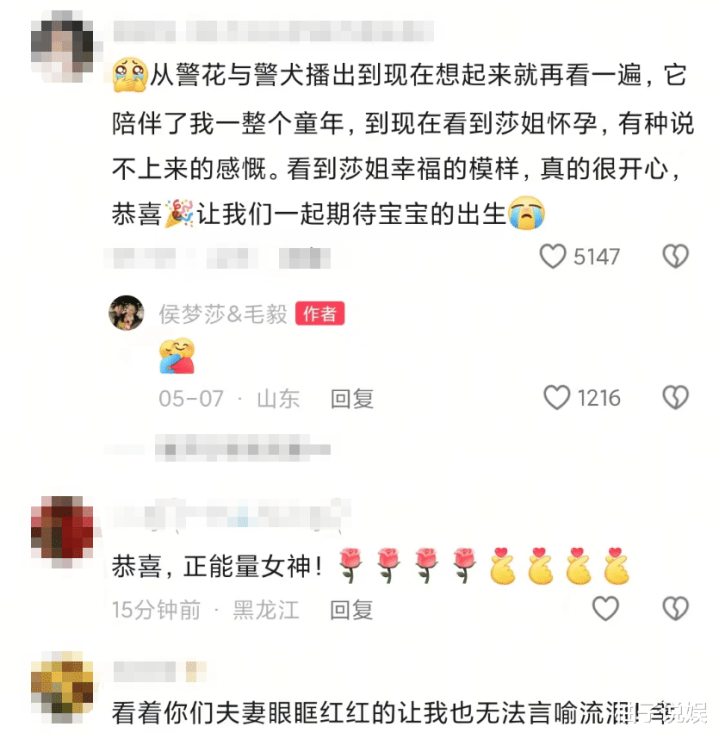The image size is (719, 739).
Task: Select the 恭喜，正能量女神 comment text
Action: 217,566
